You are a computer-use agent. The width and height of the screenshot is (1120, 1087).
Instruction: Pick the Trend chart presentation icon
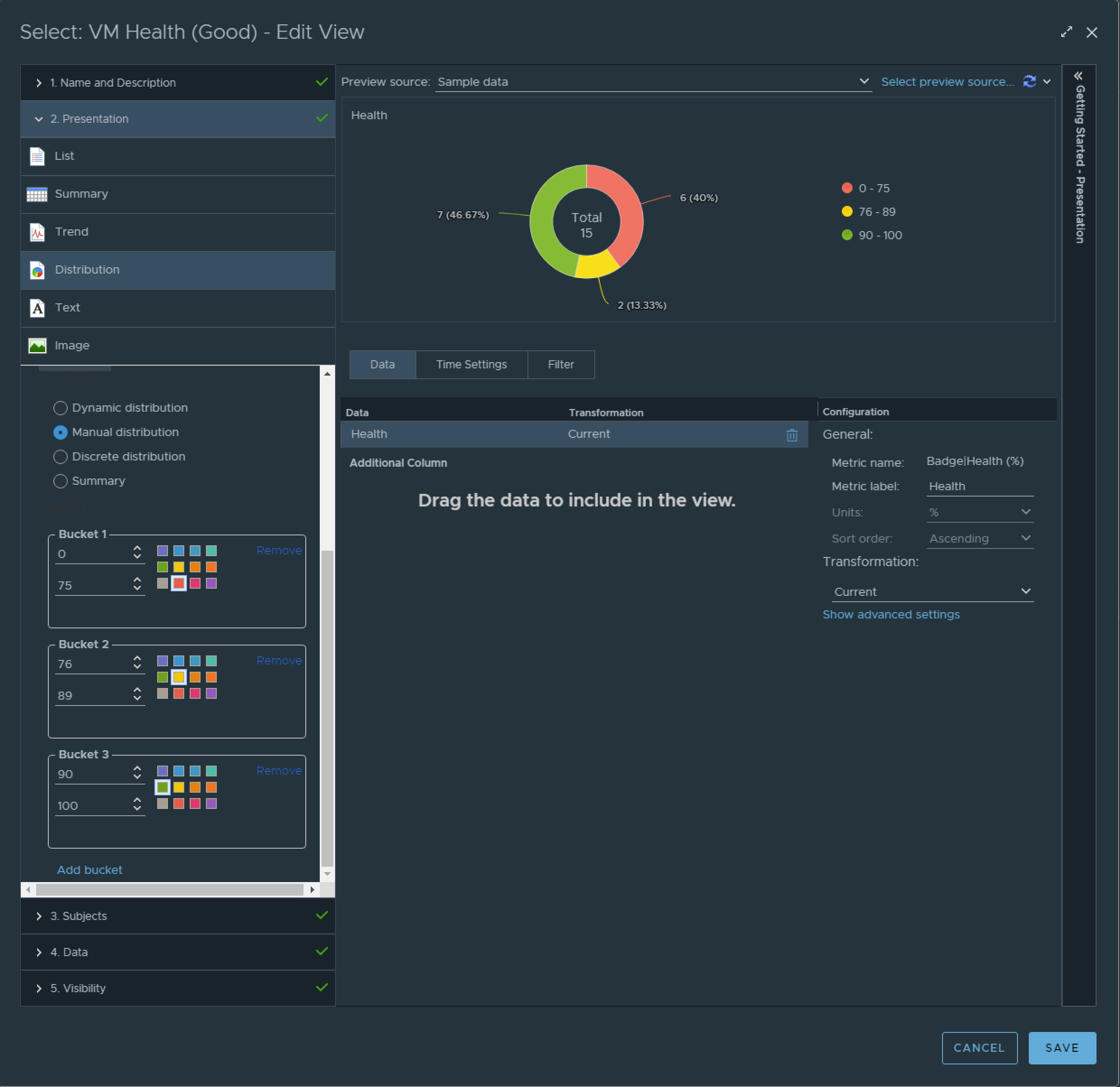pyautogui.click(x=37, y=232)
